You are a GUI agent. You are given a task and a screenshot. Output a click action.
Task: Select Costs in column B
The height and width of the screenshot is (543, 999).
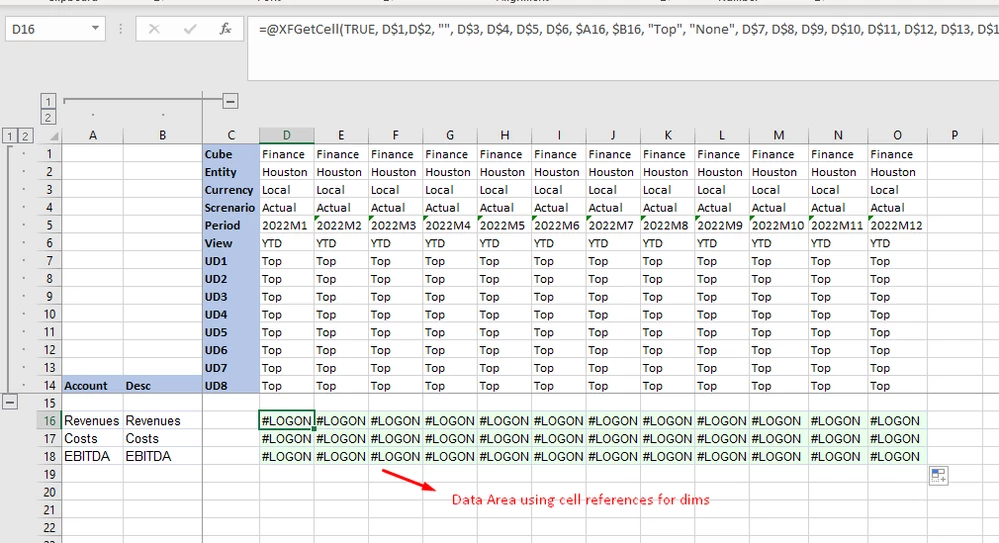pos(162,438)
